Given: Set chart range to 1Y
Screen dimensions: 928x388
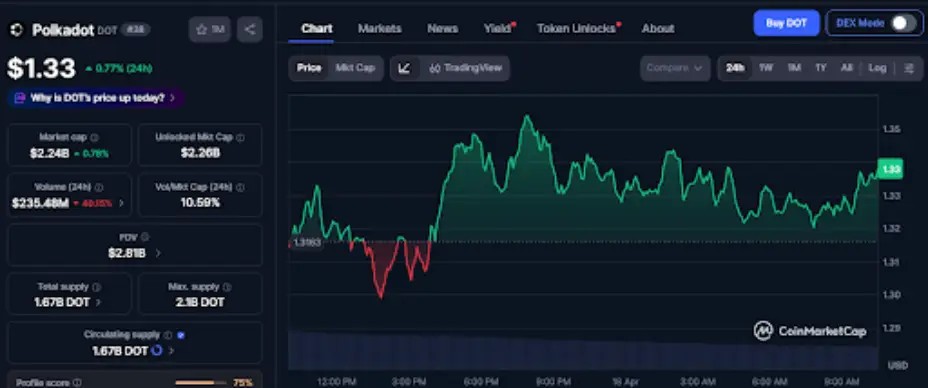Looking at the screenshot, I should point(821,68).
